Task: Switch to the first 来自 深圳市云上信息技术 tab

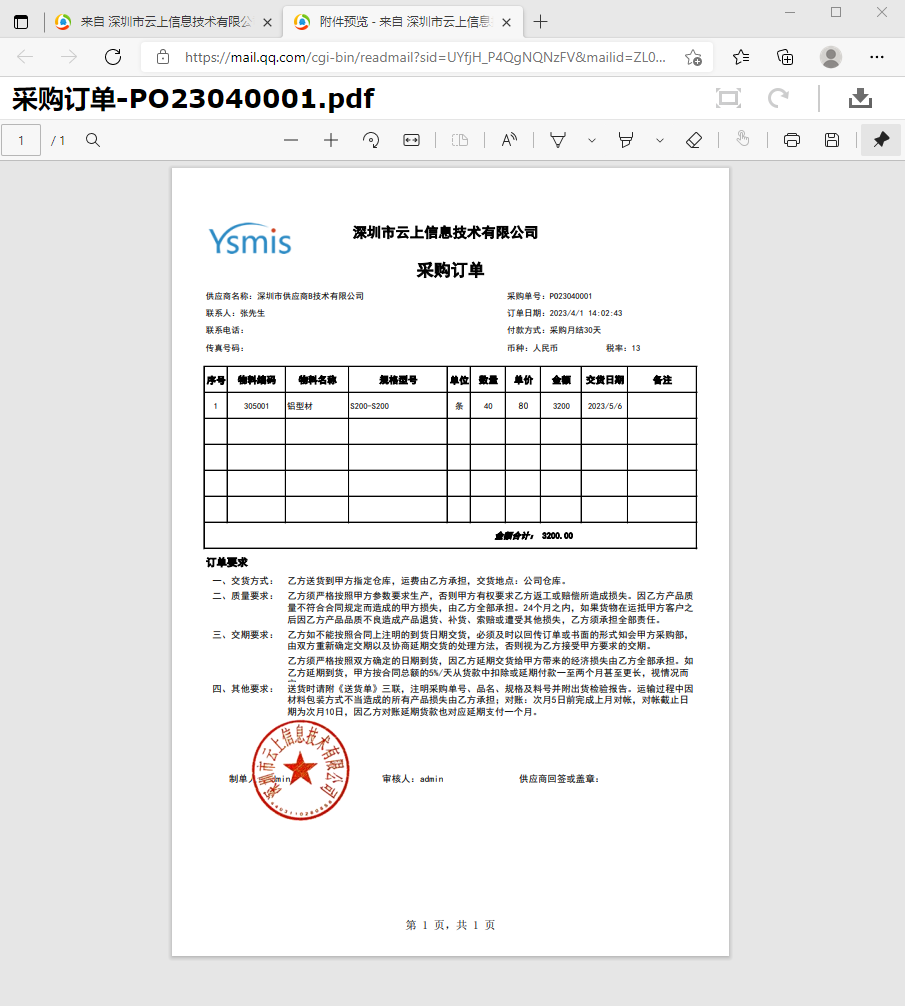Action: tap(165, 22)
